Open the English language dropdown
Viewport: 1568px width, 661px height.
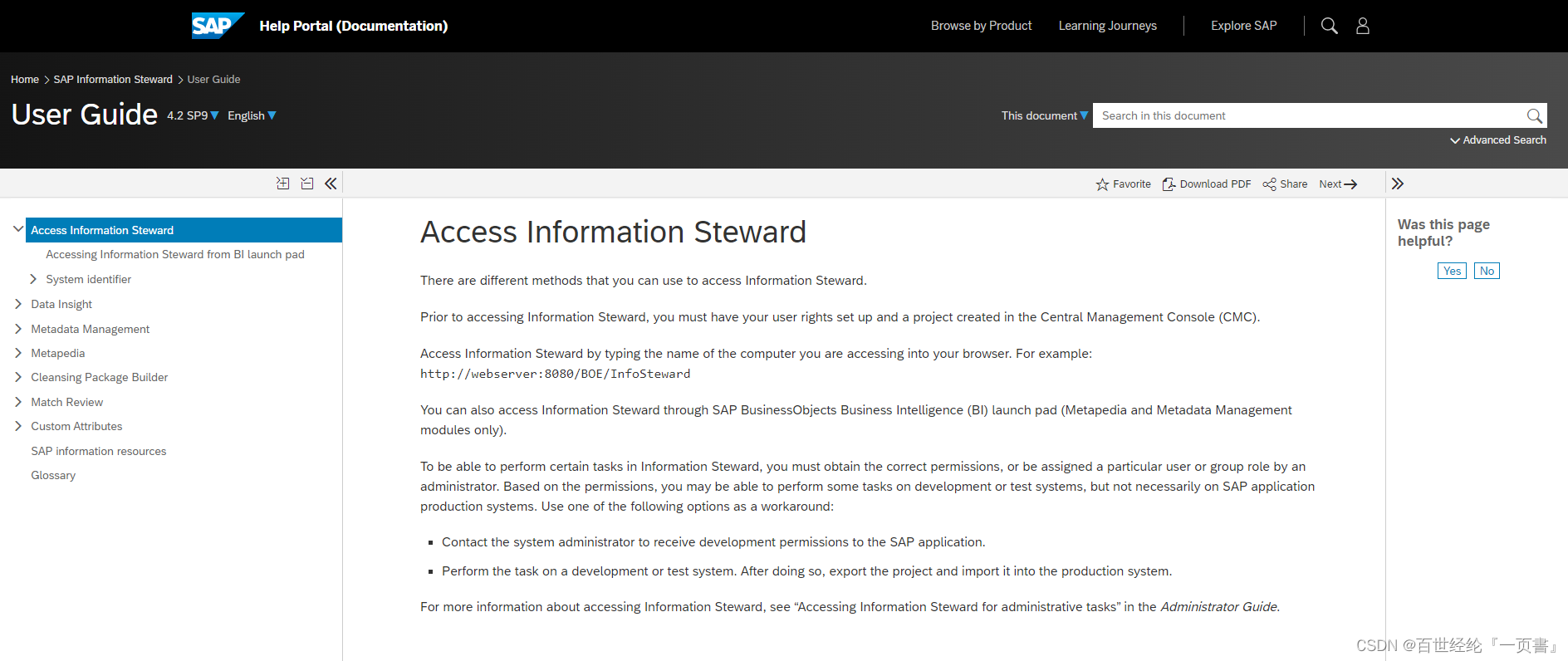point(252,115)
